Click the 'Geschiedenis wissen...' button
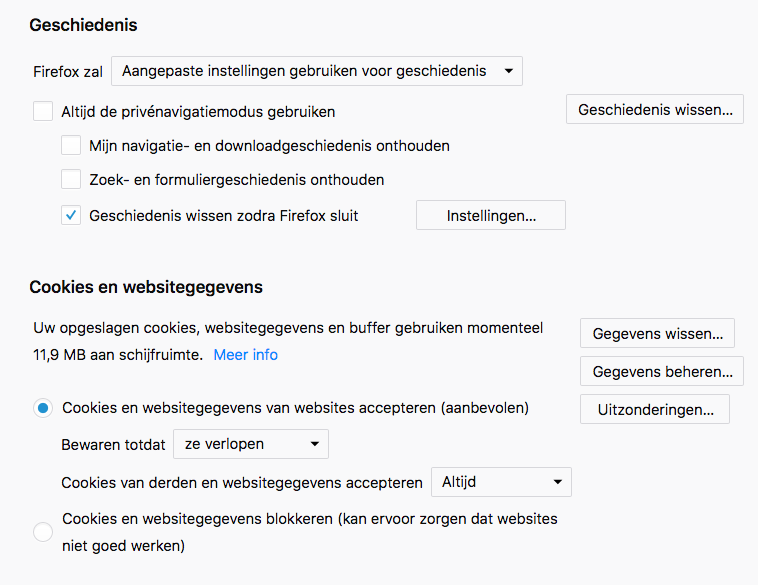 pos(654,109)
